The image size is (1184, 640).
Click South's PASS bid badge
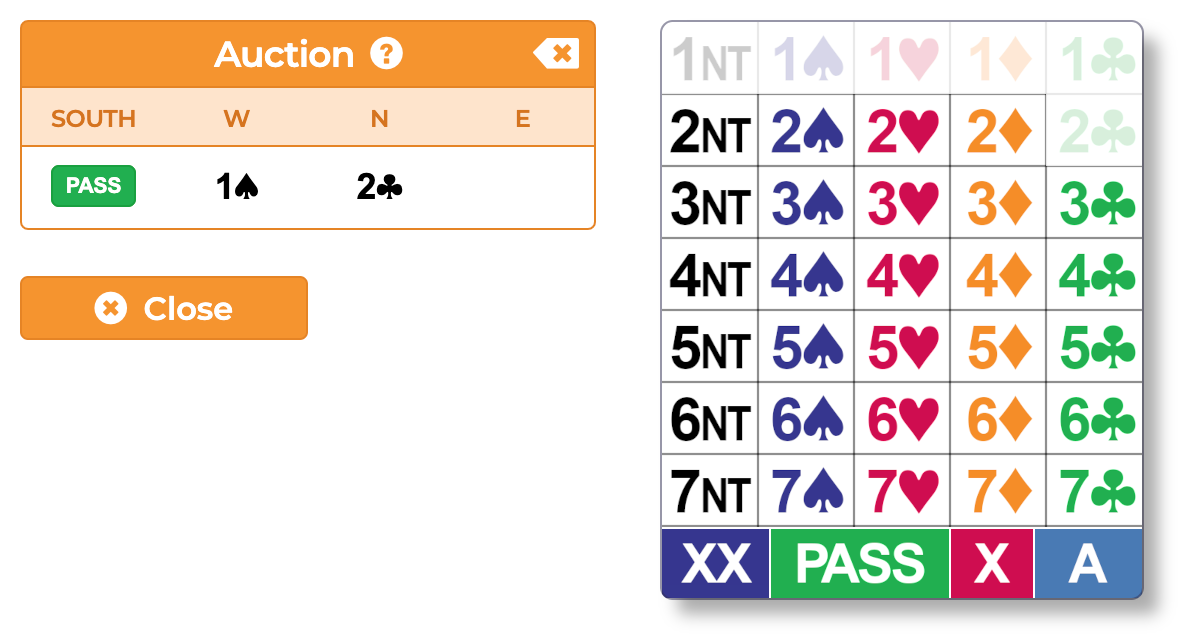[93, 186]
